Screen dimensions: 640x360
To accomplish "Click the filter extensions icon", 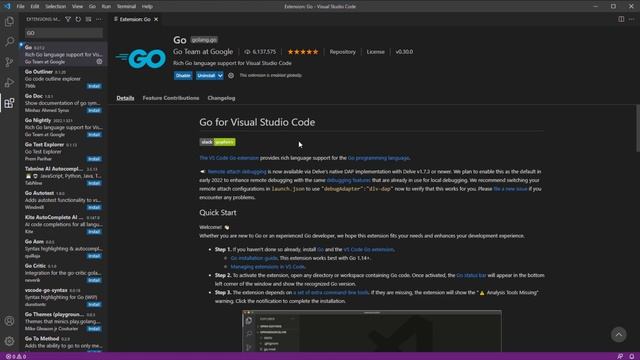I will tap(68, 19).
